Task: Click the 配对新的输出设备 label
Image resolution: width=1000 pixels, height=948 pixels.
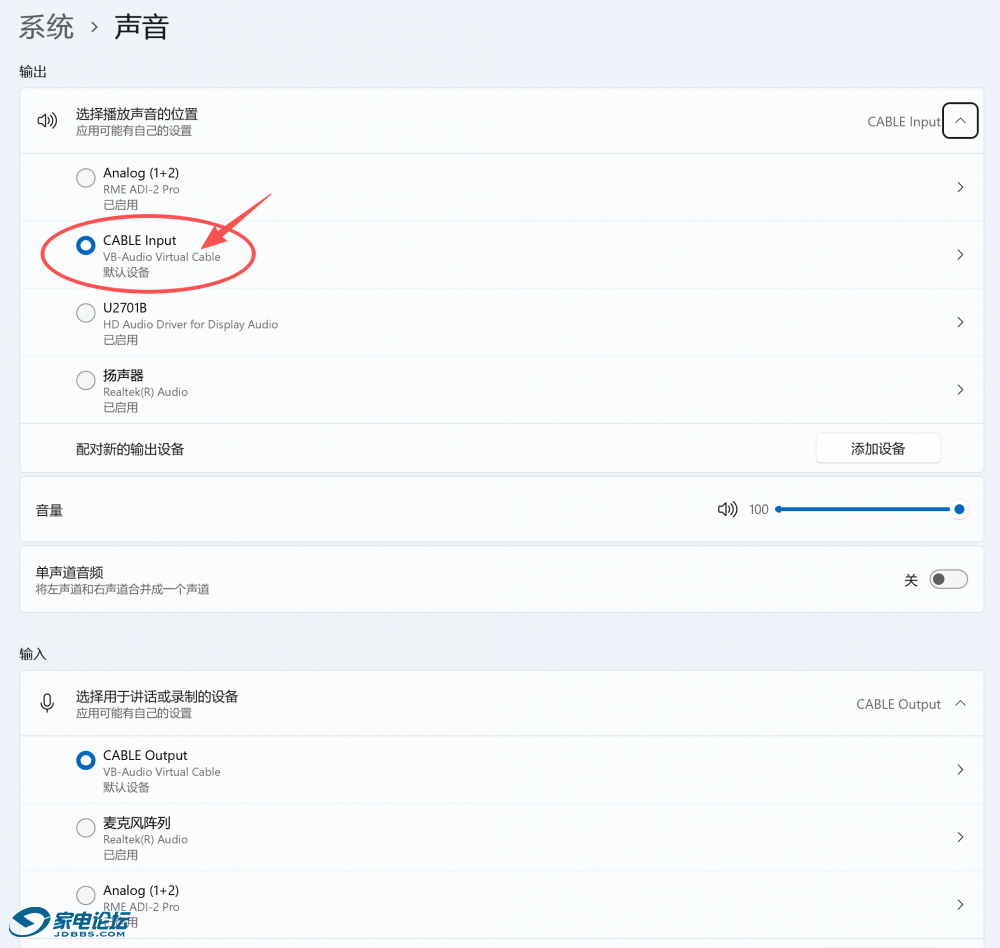Action: 130,449
